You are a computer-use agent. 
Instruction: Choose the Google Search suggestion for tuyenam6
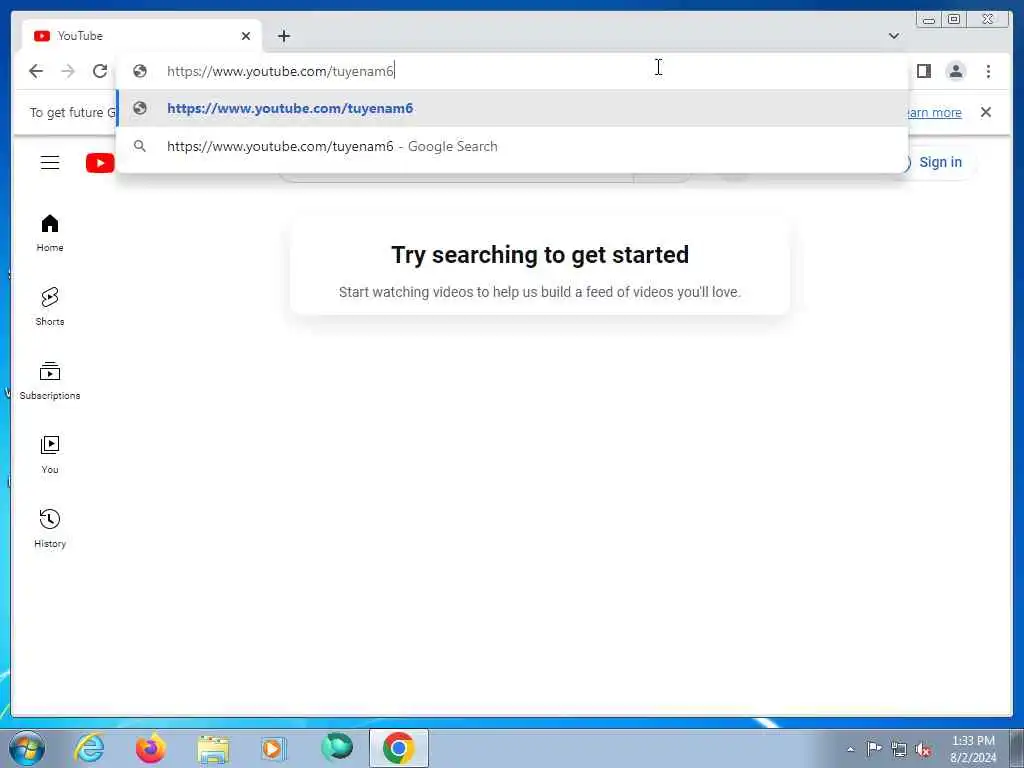512,146
